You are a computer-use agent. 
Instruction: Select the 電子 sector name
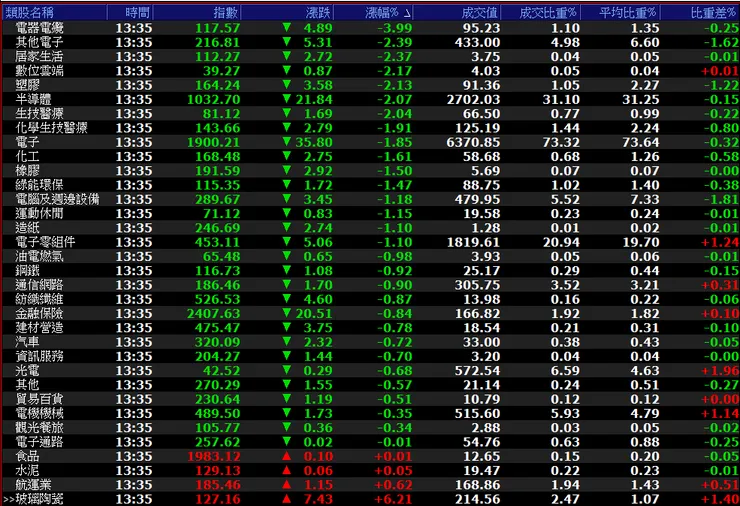click(x=27, y=142)
